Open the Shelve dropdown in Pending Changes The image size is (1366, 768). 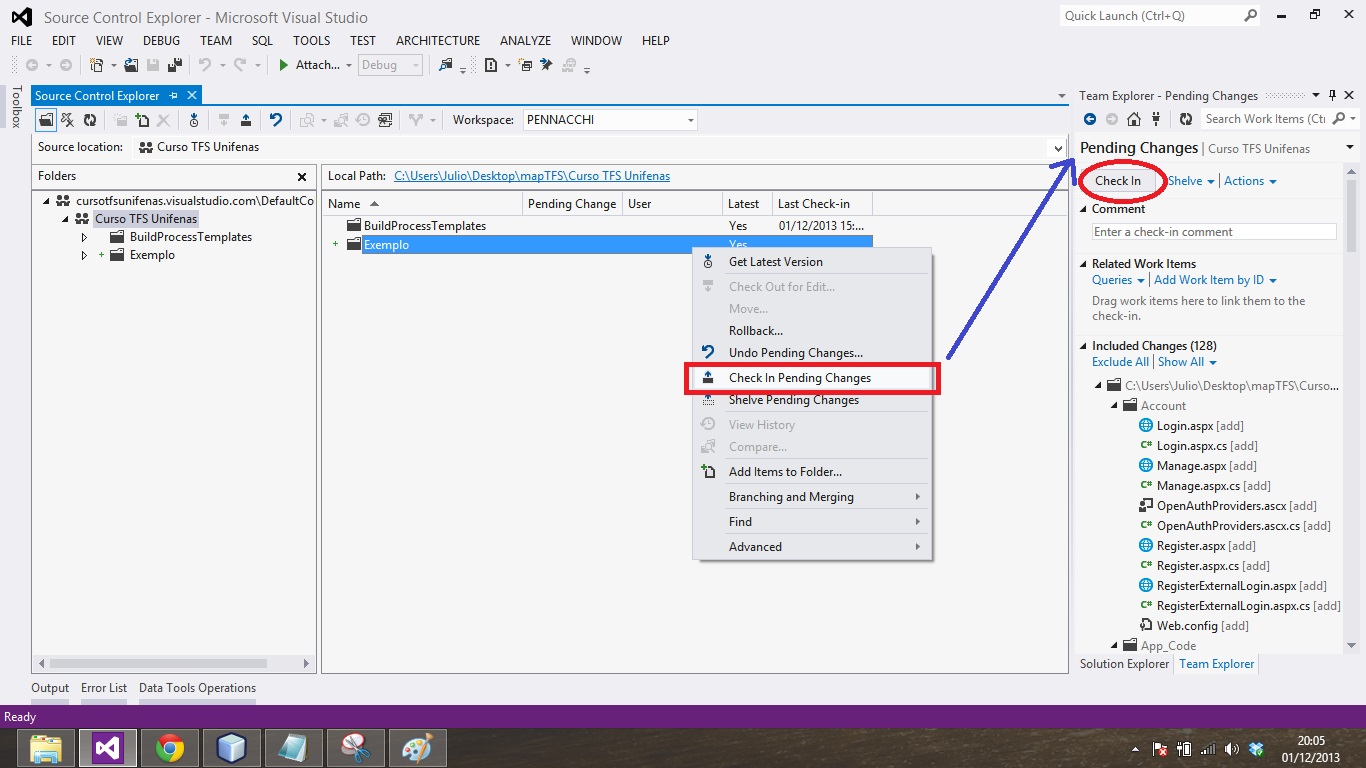coord(1191,181)
